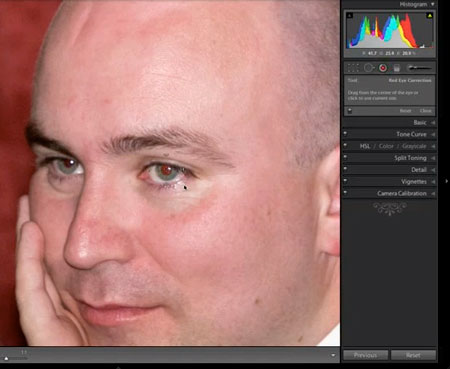Toggle the Red Eye tool panel switch
450x369 pixels.
350,111
